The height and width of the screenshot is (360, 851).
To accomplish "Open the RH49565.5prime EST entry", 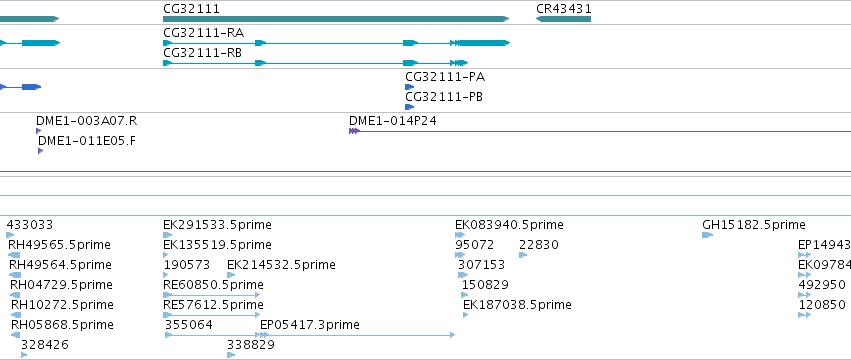I will pyautogui.click(x=59, y=245).
